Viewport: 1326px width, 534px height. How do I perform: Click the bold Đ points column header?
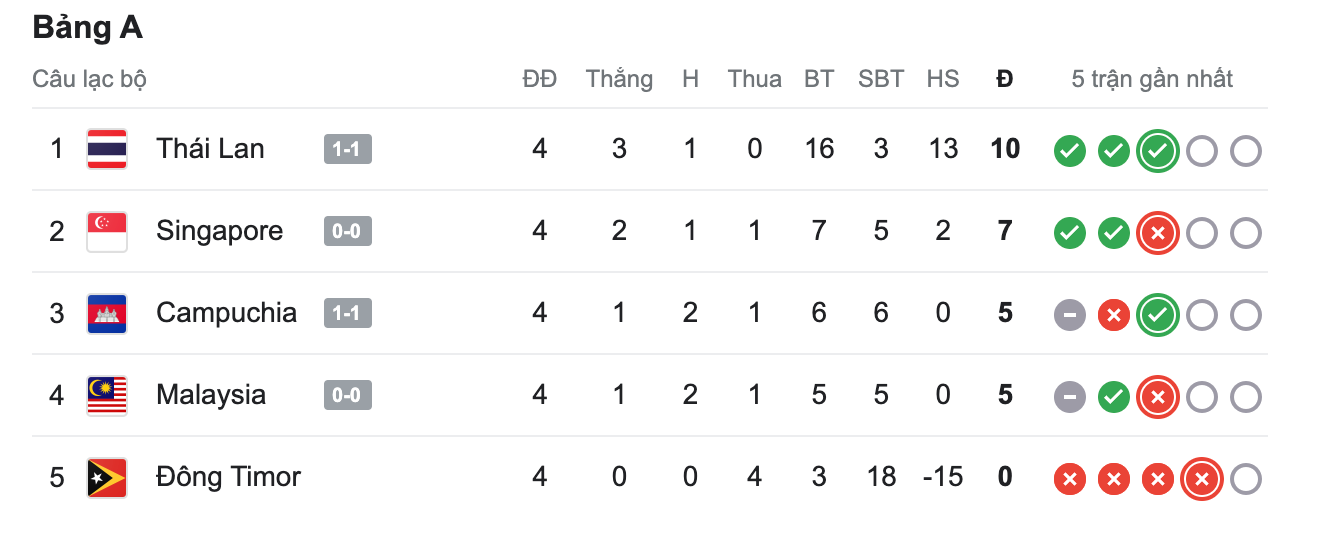click(1005, 79)
